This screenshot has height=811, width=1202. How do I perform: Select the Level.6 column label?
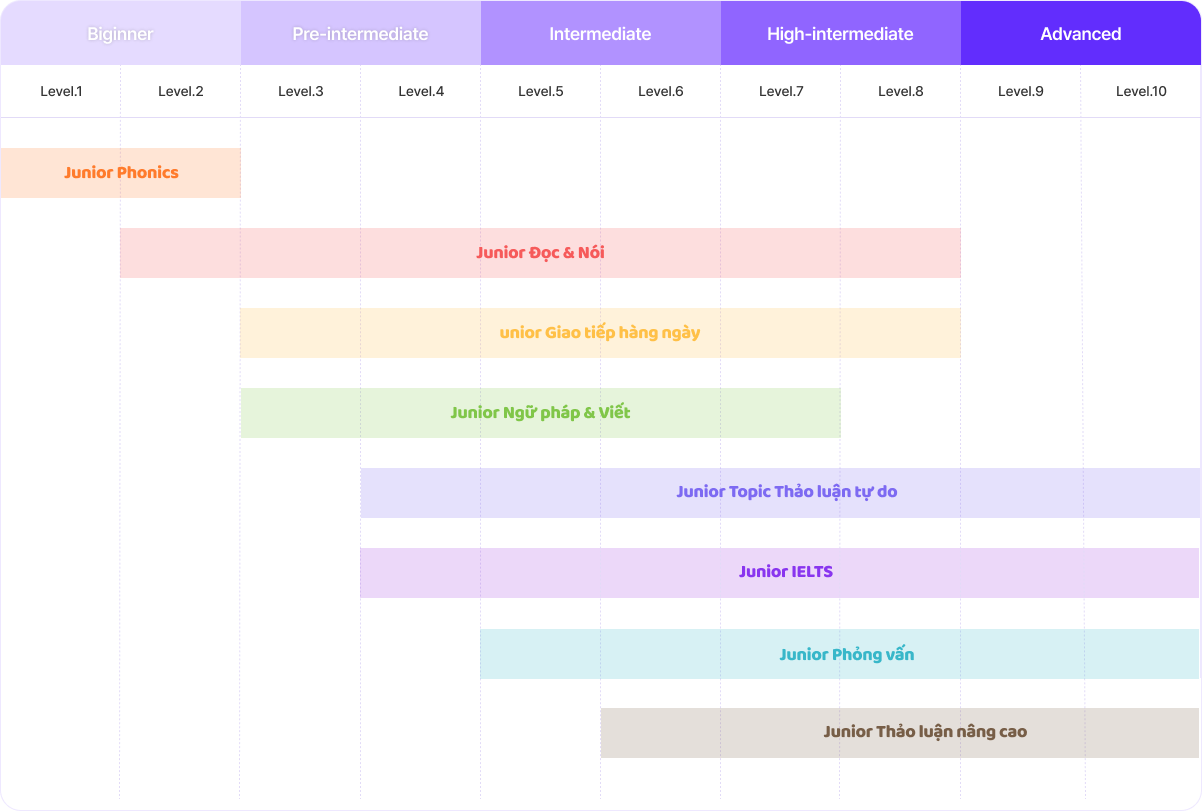pyautogui.click(x=661, y=92)
